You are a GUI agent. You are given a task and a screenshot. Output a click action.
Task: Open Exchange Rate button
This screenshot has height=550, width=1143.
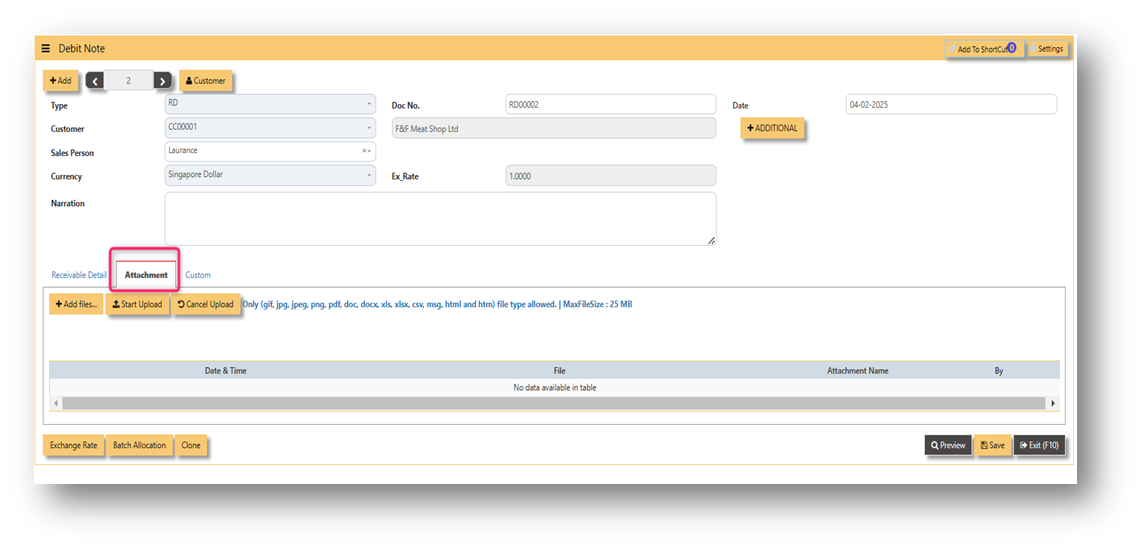coord(74,445)
